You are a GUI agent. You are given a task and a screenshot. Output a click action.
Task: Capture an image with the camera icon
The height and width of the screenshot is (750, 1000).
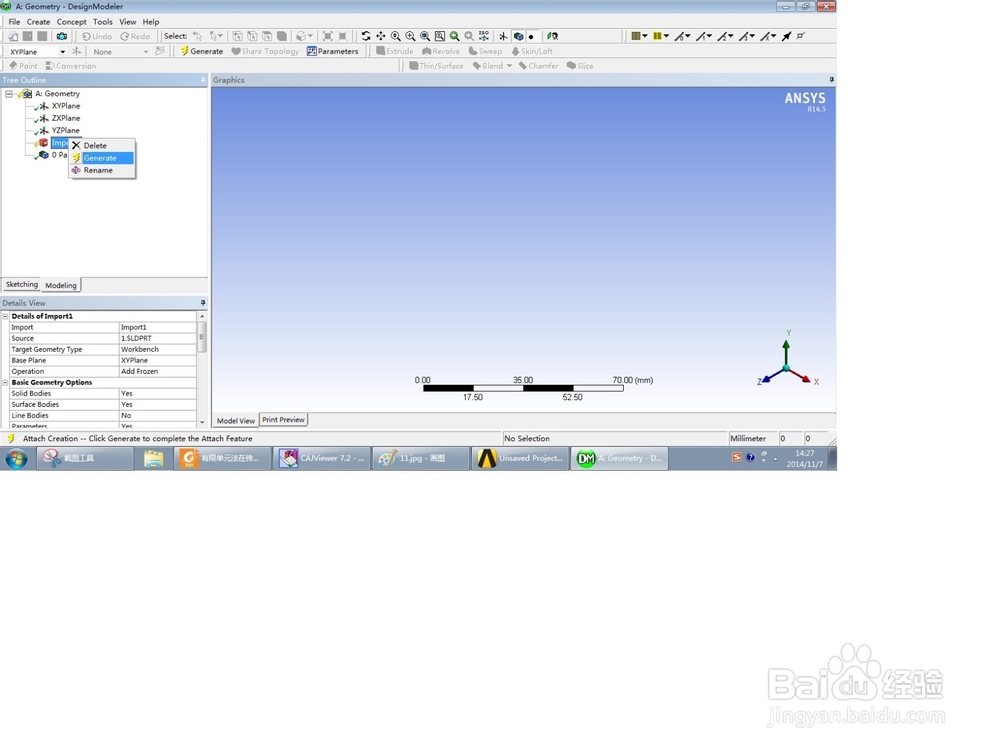point(62,36)
